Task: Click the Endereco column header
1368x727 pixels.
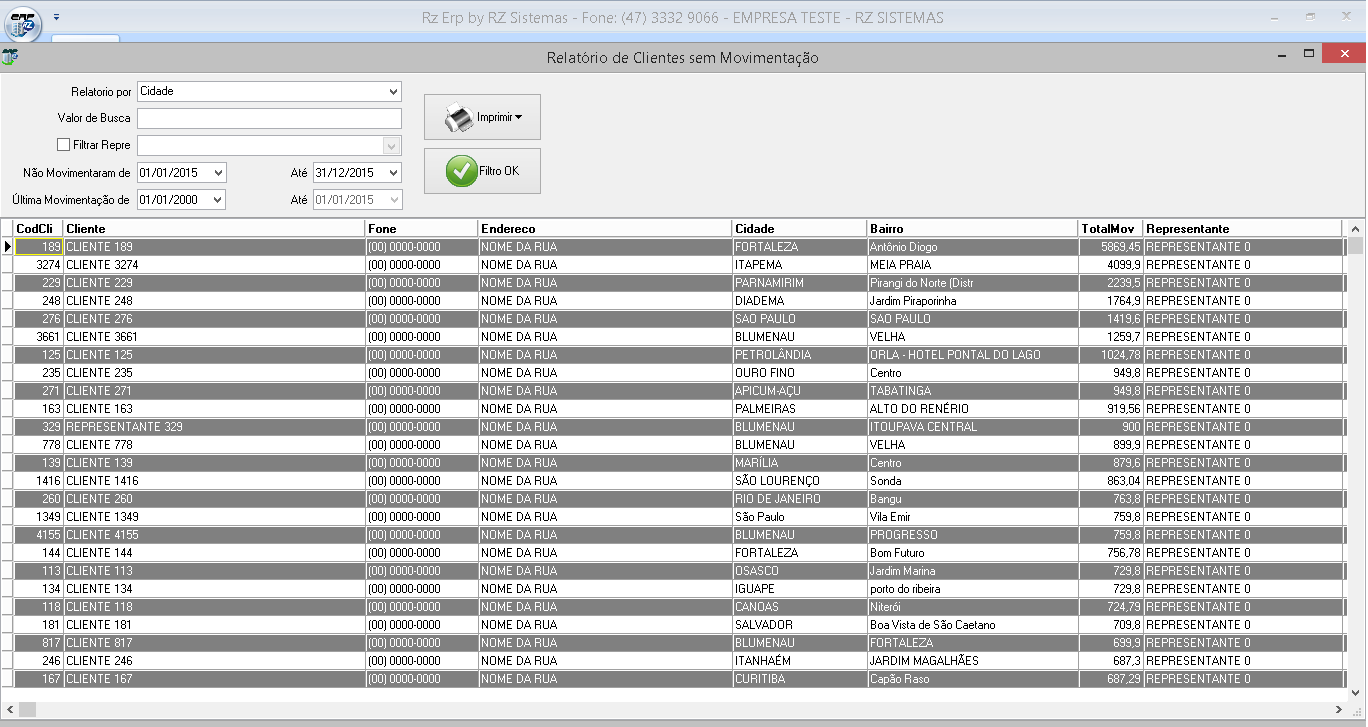Action: 605,228
